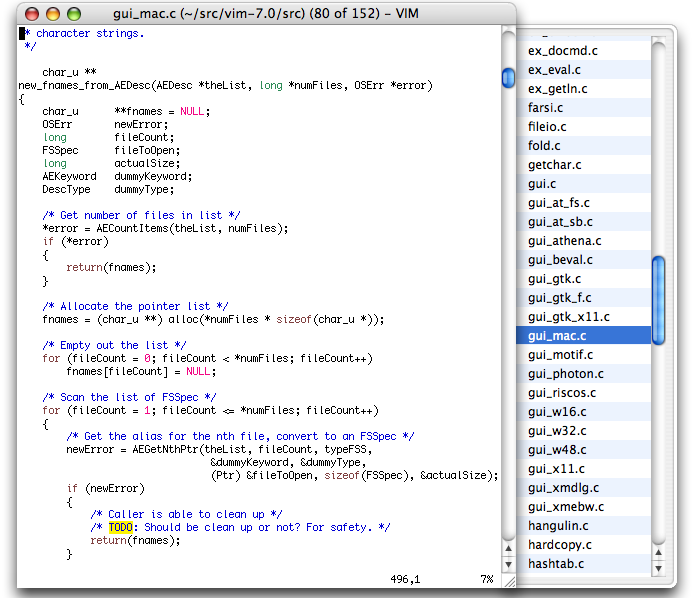This screenshot has width=699, height=598.
Task: Click the editor scrollbar down arrow
Action: [x=508, y=565]
